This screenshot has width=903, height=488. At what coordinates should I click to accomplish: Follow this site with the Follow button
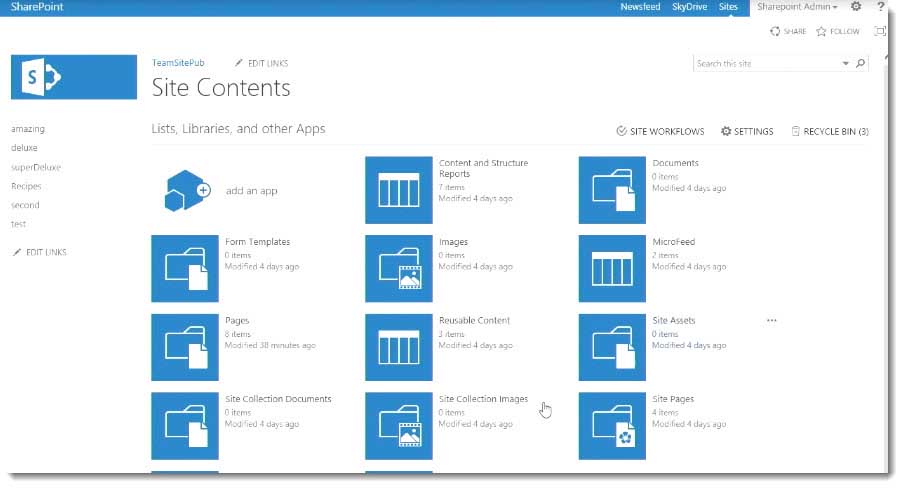click(838, 31)
